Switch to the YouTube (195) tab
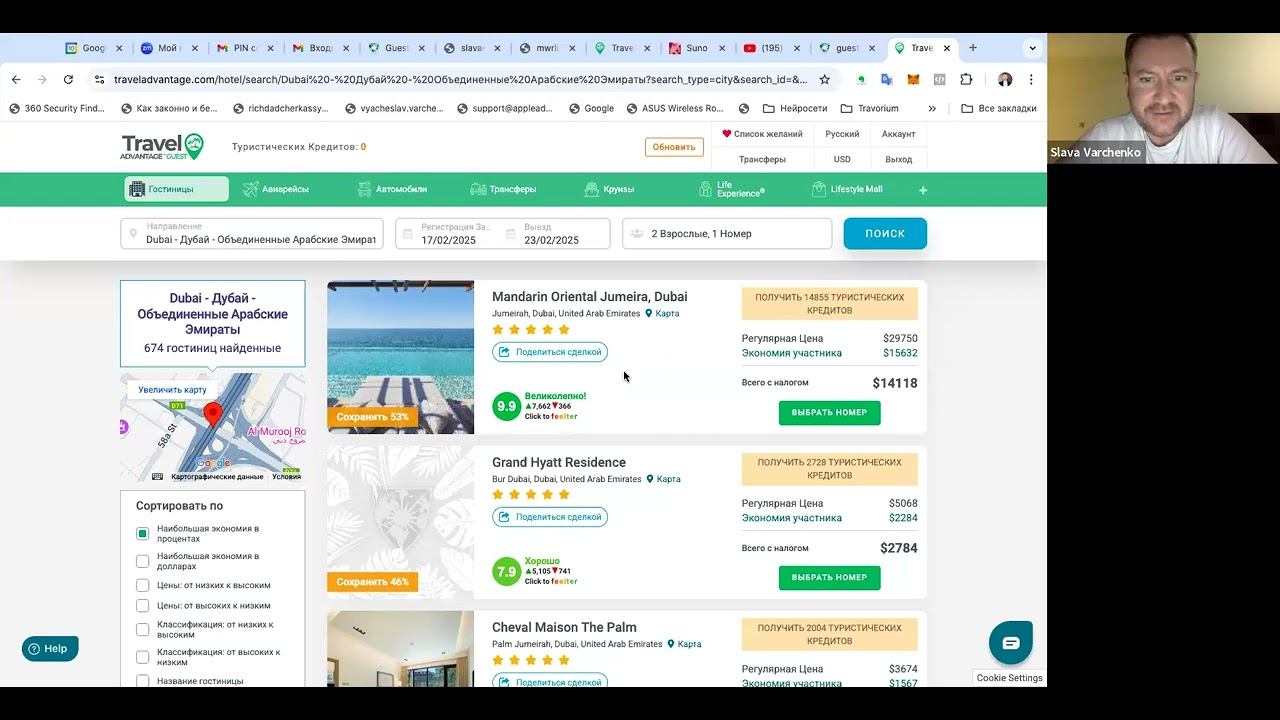The image size is (1280, 720). [x=771, y=48]
